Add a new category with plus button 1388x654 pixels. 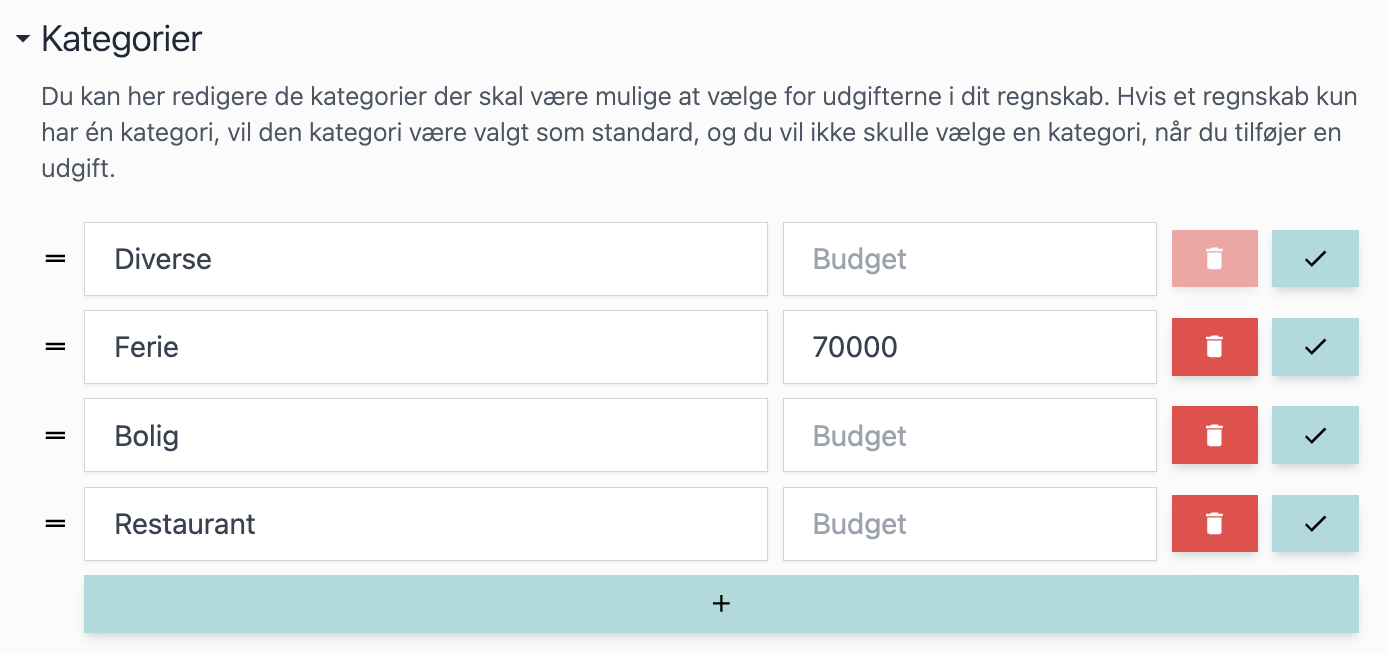point(721,604)
